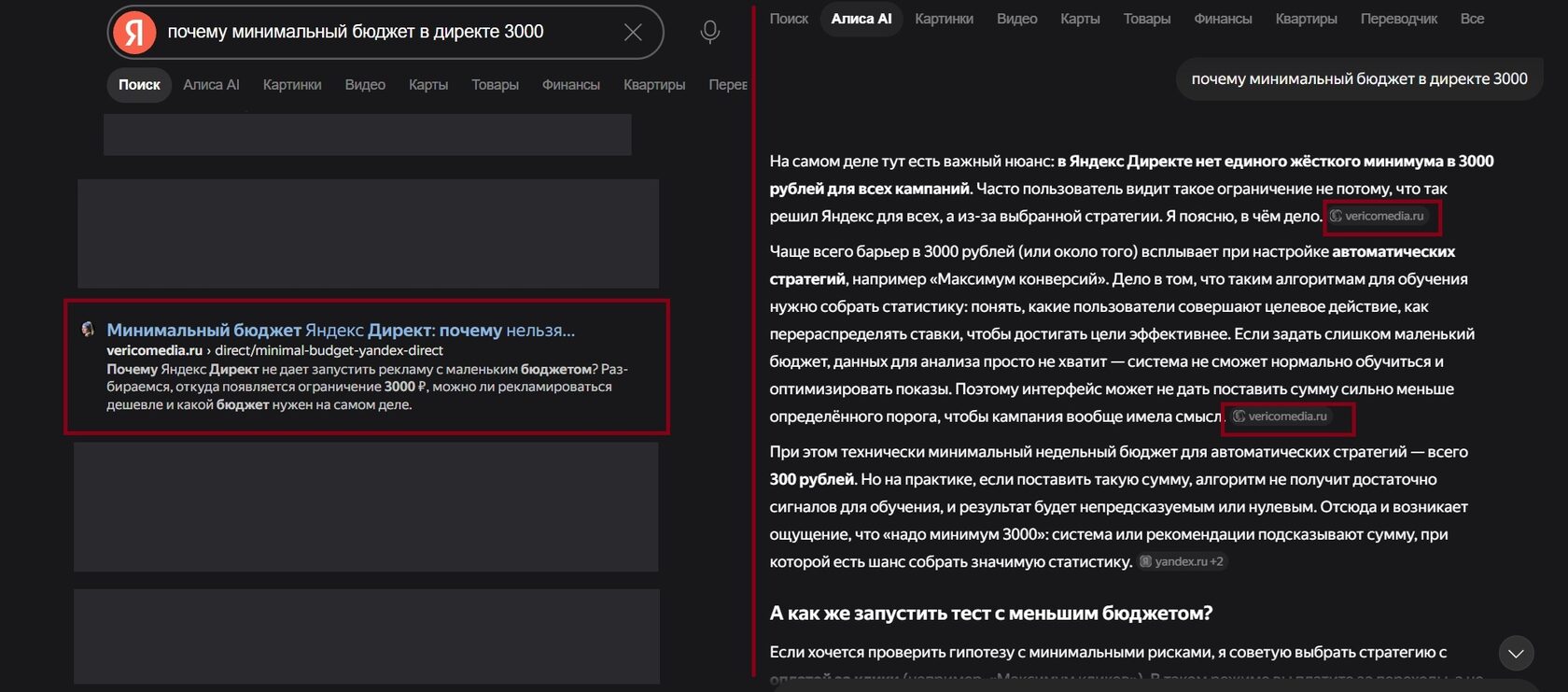Click the user query bubble in the Alisa chat
Screen dimensions: 1568x692
[x=1359, y=79]
